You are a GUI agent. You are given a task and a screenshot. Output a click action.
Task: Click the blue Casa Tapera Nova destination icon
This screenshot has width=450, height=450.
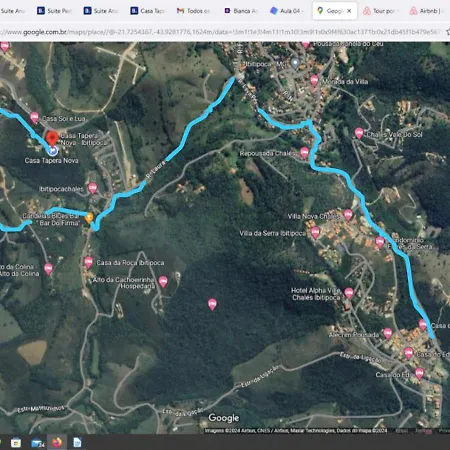(52, 151)
